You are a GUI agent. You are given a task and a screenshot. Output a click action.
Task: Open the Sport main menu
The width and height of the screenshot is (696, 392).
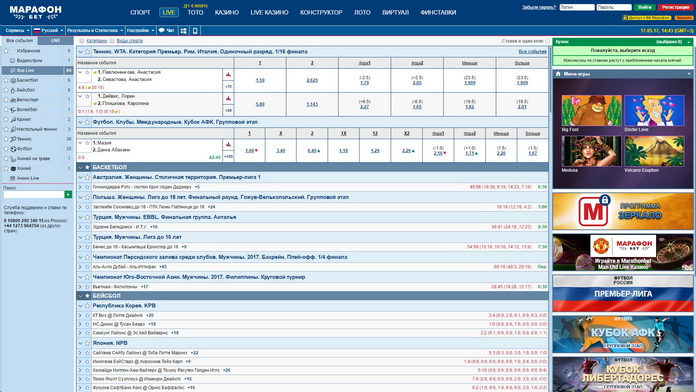tap(140, 12)
